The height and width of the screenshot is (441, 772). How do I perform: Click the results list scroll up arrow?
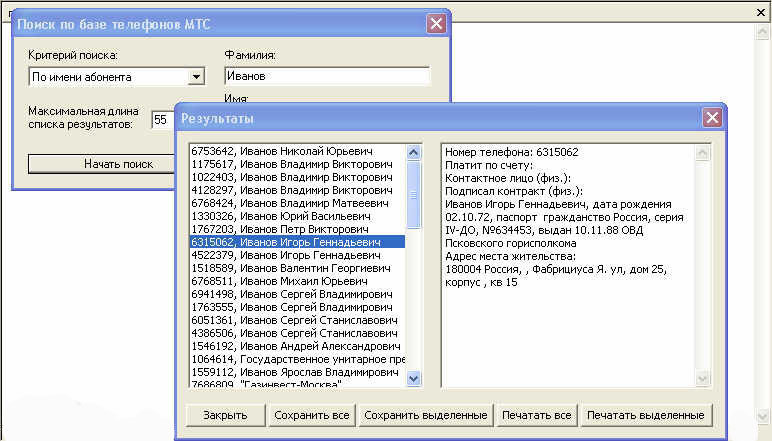click(x=414, y=151)
